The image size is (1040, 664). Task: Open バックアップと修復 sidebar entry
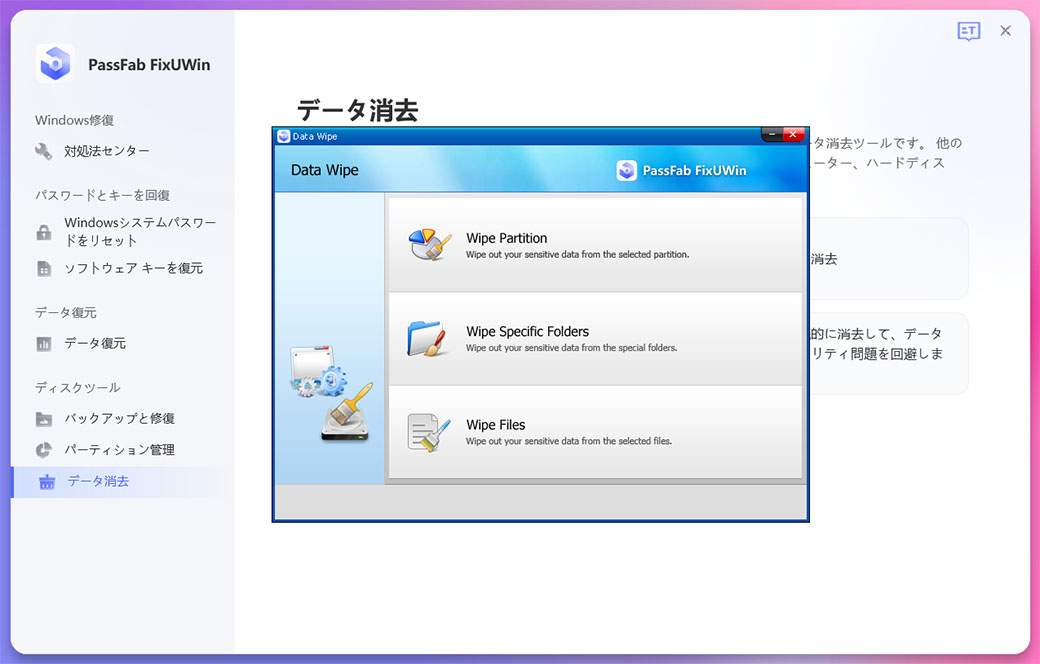coord(119,418)
